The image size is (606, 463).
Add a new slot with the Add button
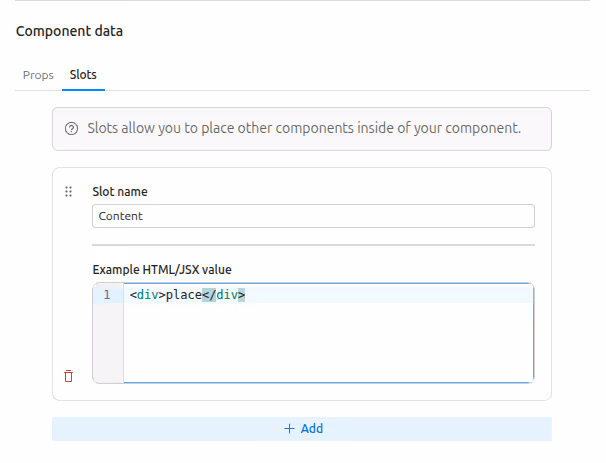[302, 429]
